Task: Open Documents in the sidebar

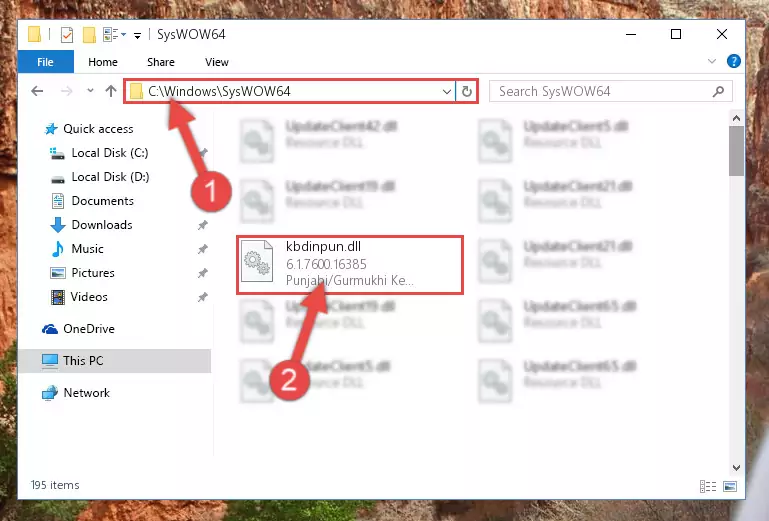Action: tap(103, 201)
